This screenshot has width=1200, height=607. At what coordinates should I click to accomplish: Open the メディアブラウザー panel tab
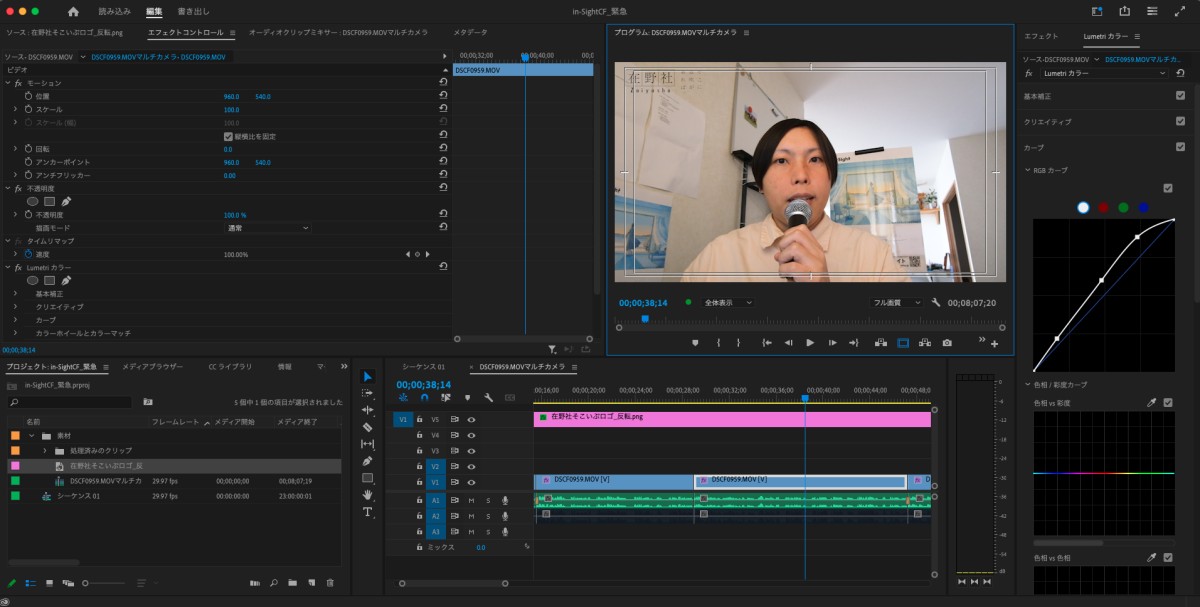pyautogui.click(x=153, y=367)
